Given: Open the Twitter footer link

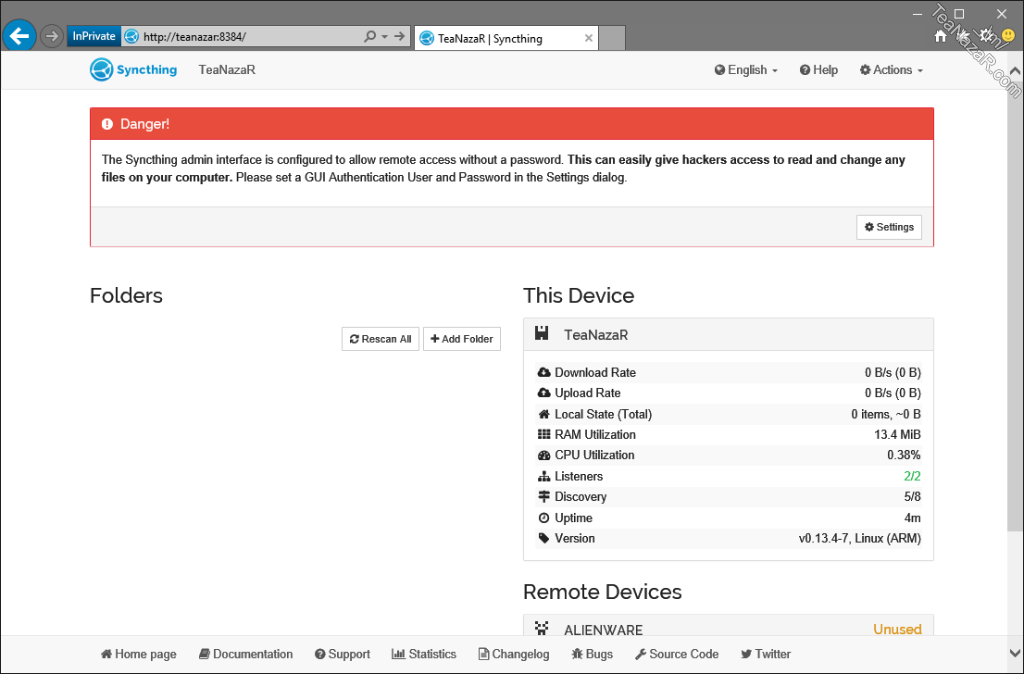Looking at the screenshot, I should coord(765,654).
